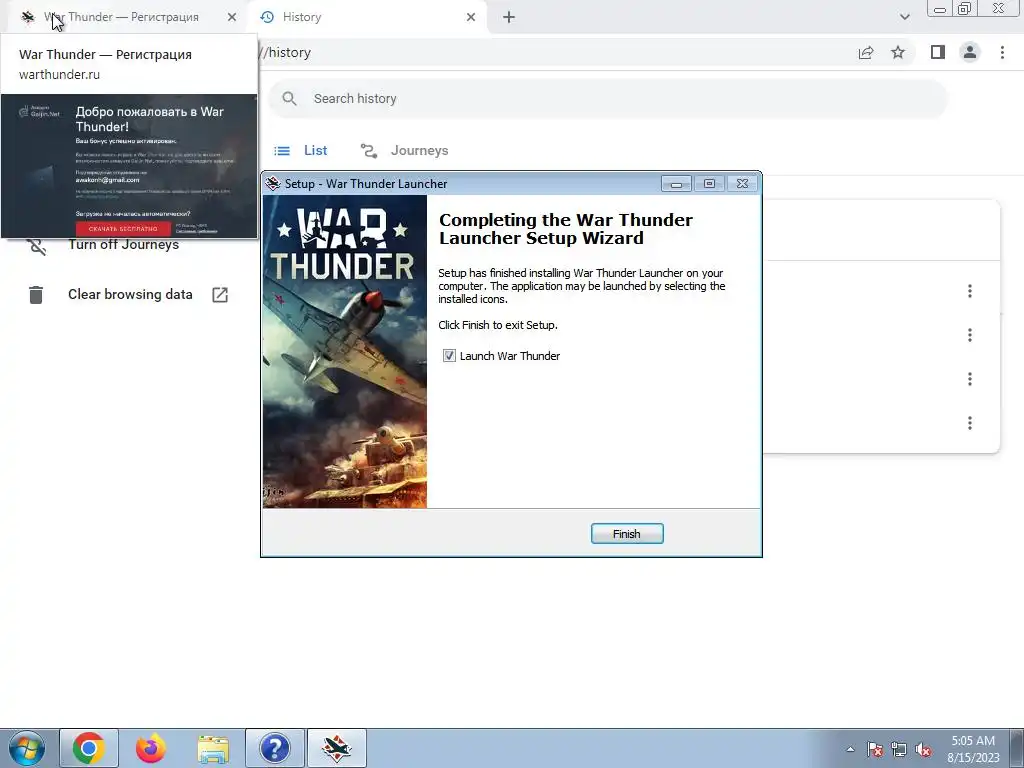Close the History tab
The height and width of the screenshot is (768, 1024).
[471, 17]
